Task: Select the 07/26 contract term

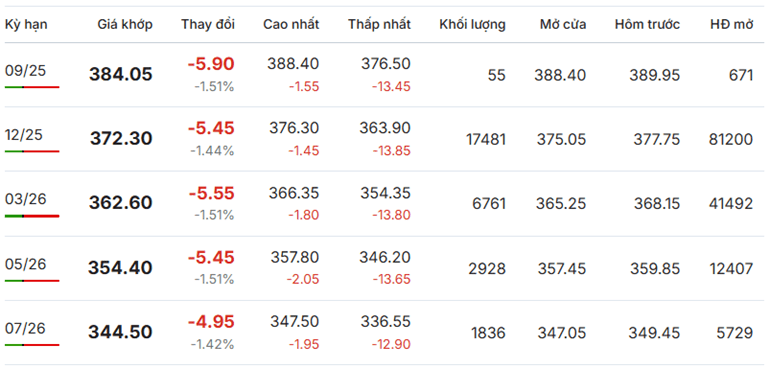Action: [26, 328]
